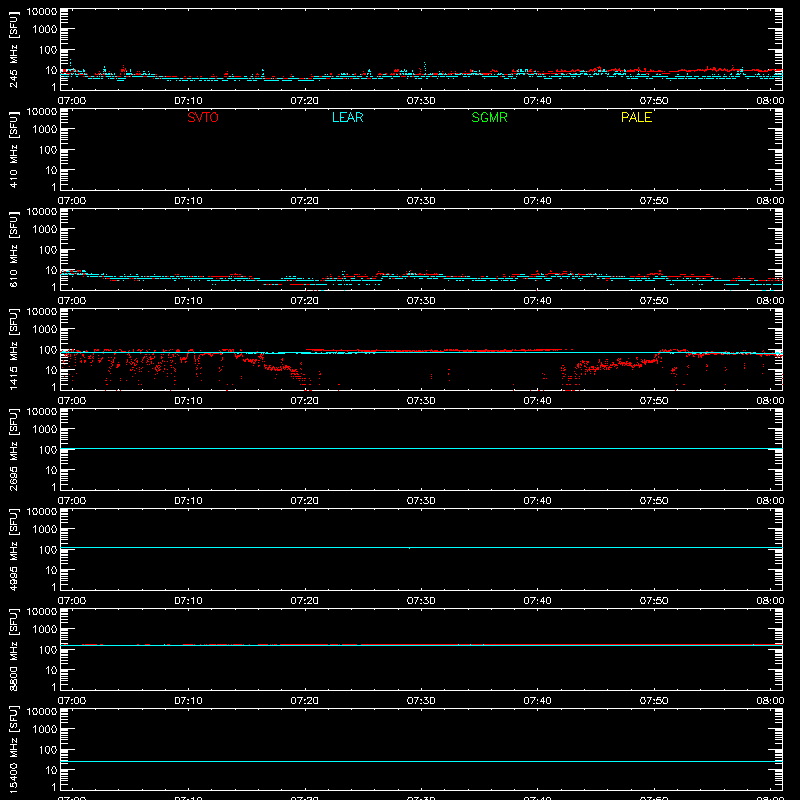The height and width of the screenshot is (800, 800).
Task: Click 07:00 tick below the 1415 MHz panel
Action: tap(72, 401)
